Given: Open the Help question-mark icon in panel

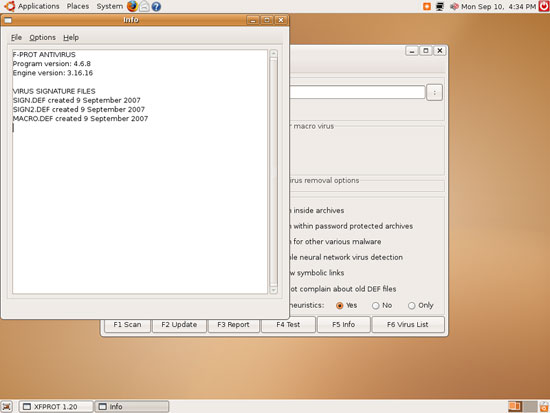Looking at the screenshot, I should [156, 6].
